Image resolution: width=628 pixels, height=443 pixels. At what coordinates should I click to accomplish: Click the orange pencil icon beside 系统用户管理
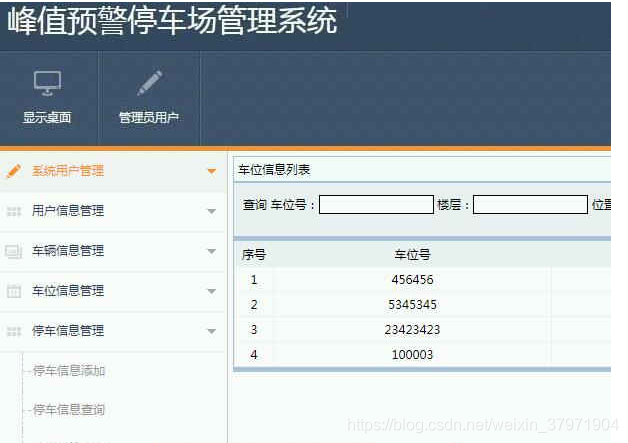coord(14,171)
